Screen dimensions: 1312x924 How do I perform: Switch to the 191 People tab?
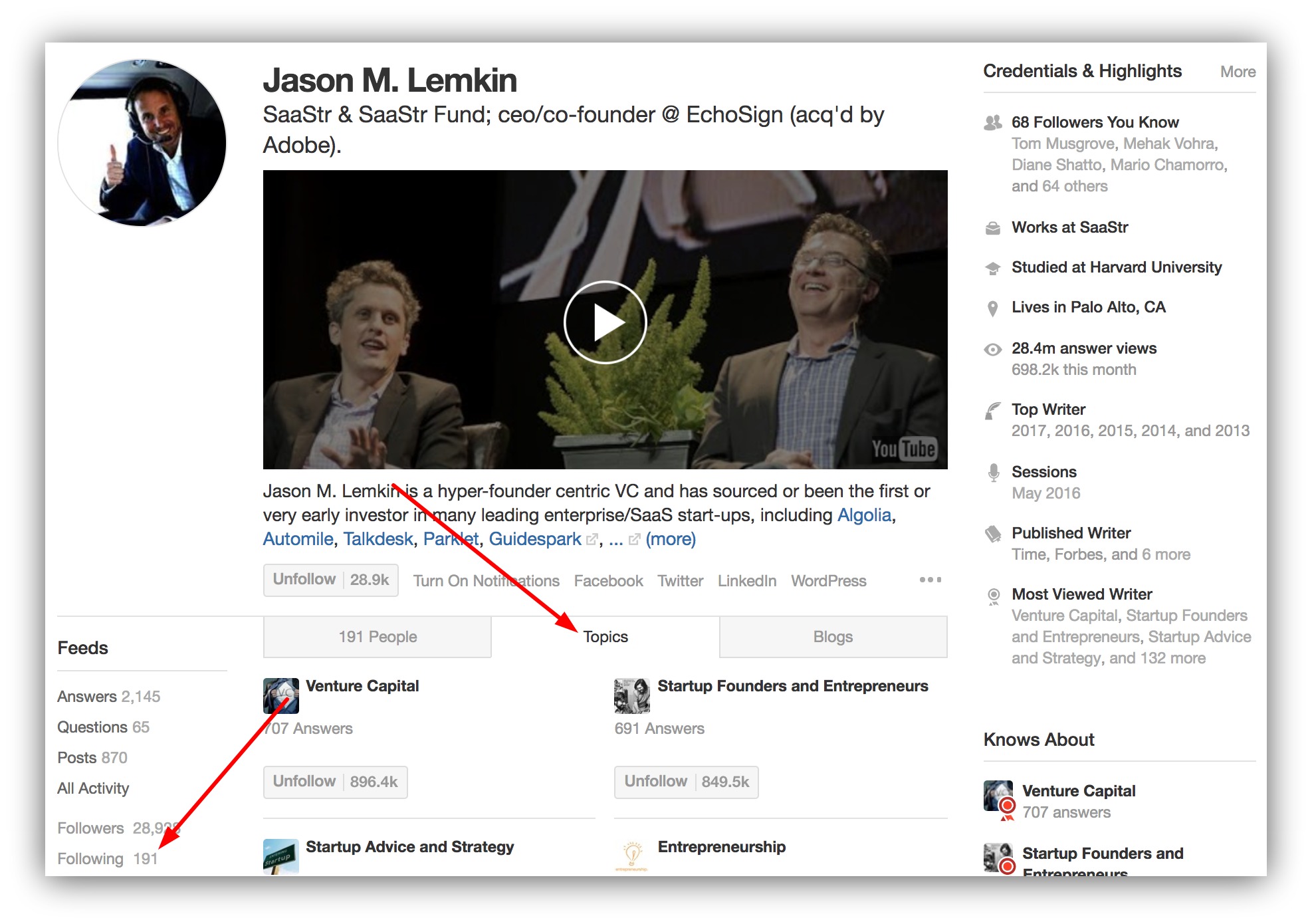378,637
